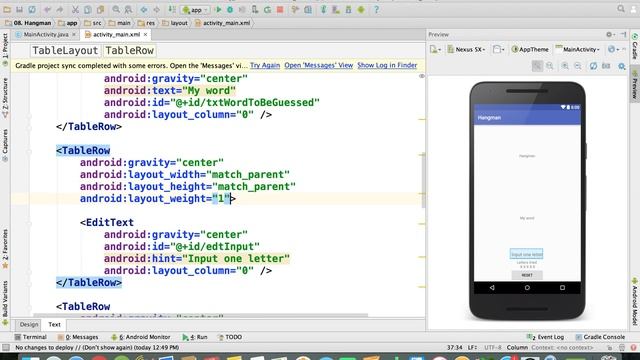The image size is (640, 360).
Task: Click the Replace icon in toolbar
Action: 128,9
